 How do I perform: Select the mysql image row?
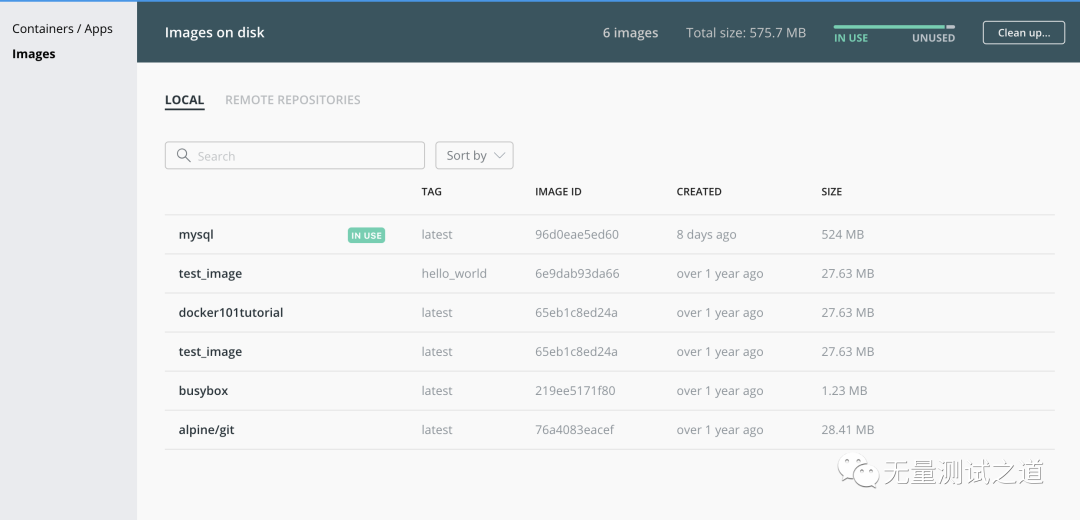pyautogui.click(x=610, y=235)
